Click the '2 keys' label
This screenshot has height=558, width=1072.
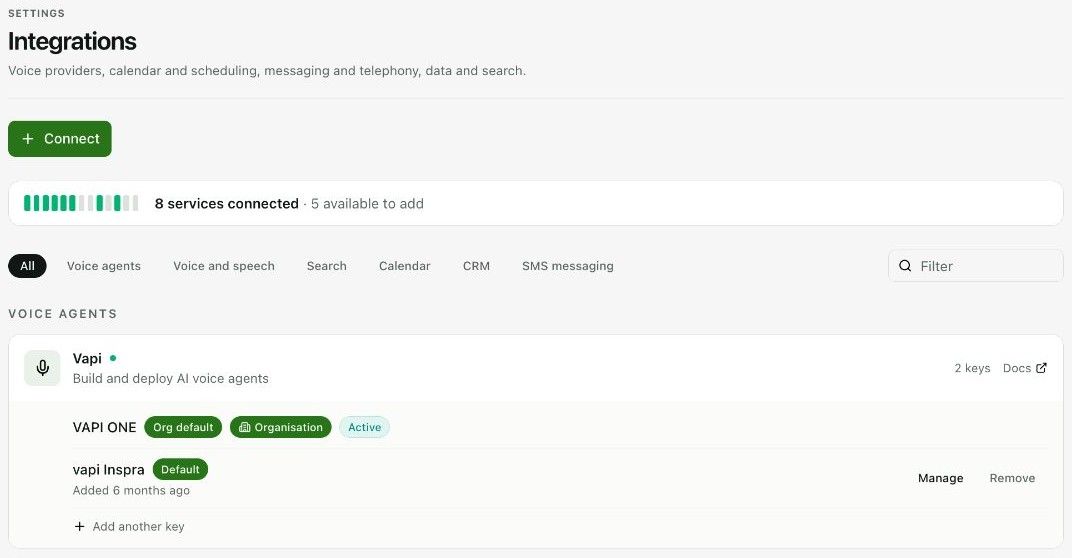[x=972, y=368]
